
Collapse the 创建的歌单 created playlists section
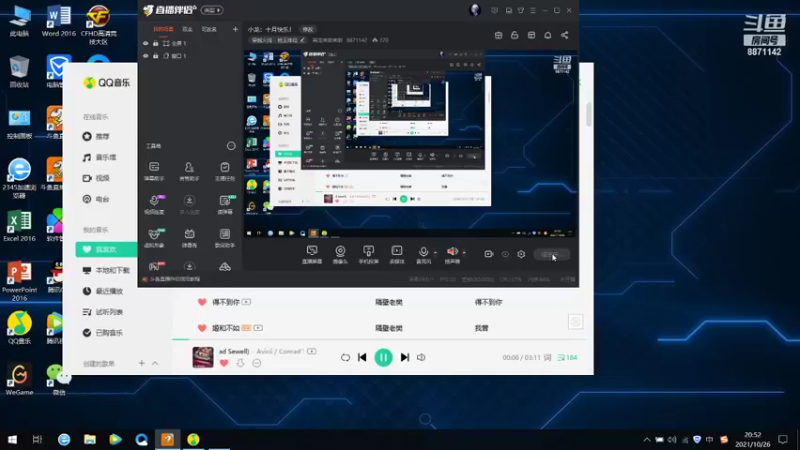(155, 363)
